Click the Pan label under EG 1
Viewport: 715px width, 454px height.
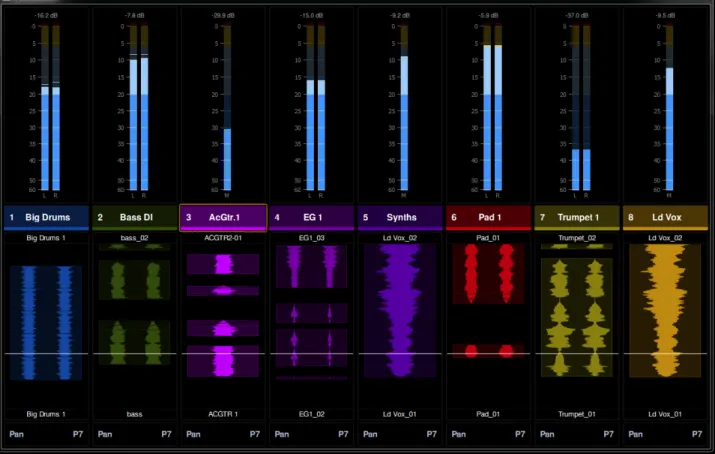[282, 434]
